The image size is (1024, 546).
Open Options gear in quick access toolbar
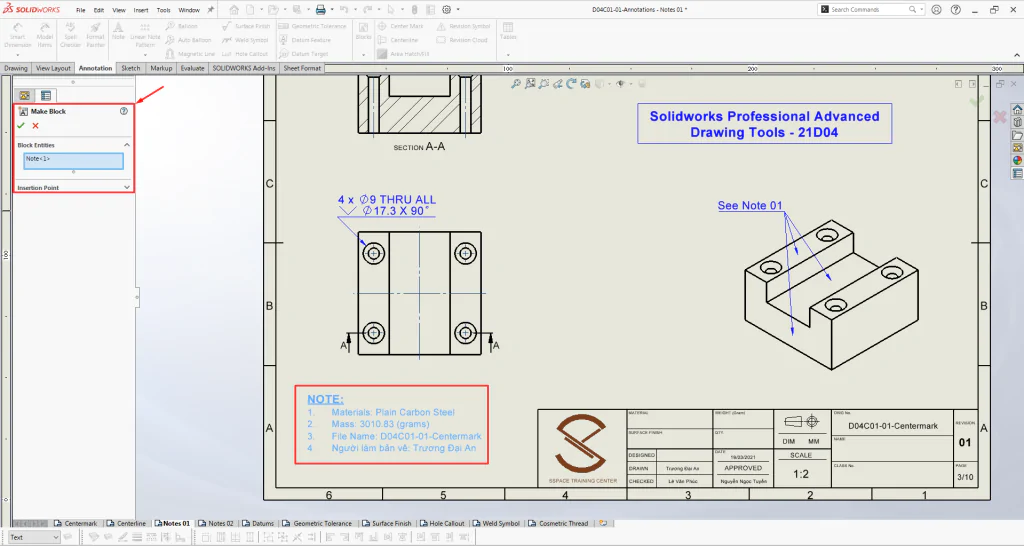click(x=447, y=10)
